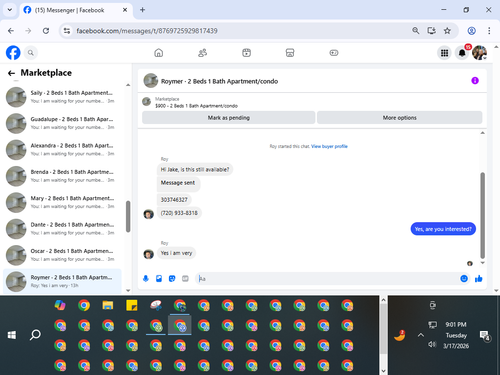This screenshot has height=375, width=500.
Task: Choose a GIF icon
Action: (185, 278)
